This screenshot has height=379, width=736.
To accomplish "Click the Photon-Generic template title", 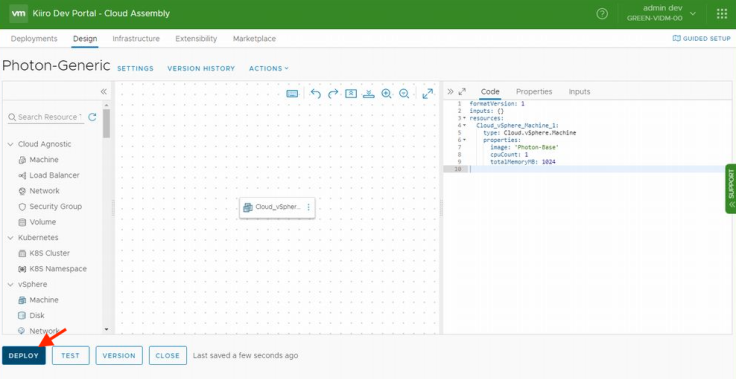I will pos(56,66).
